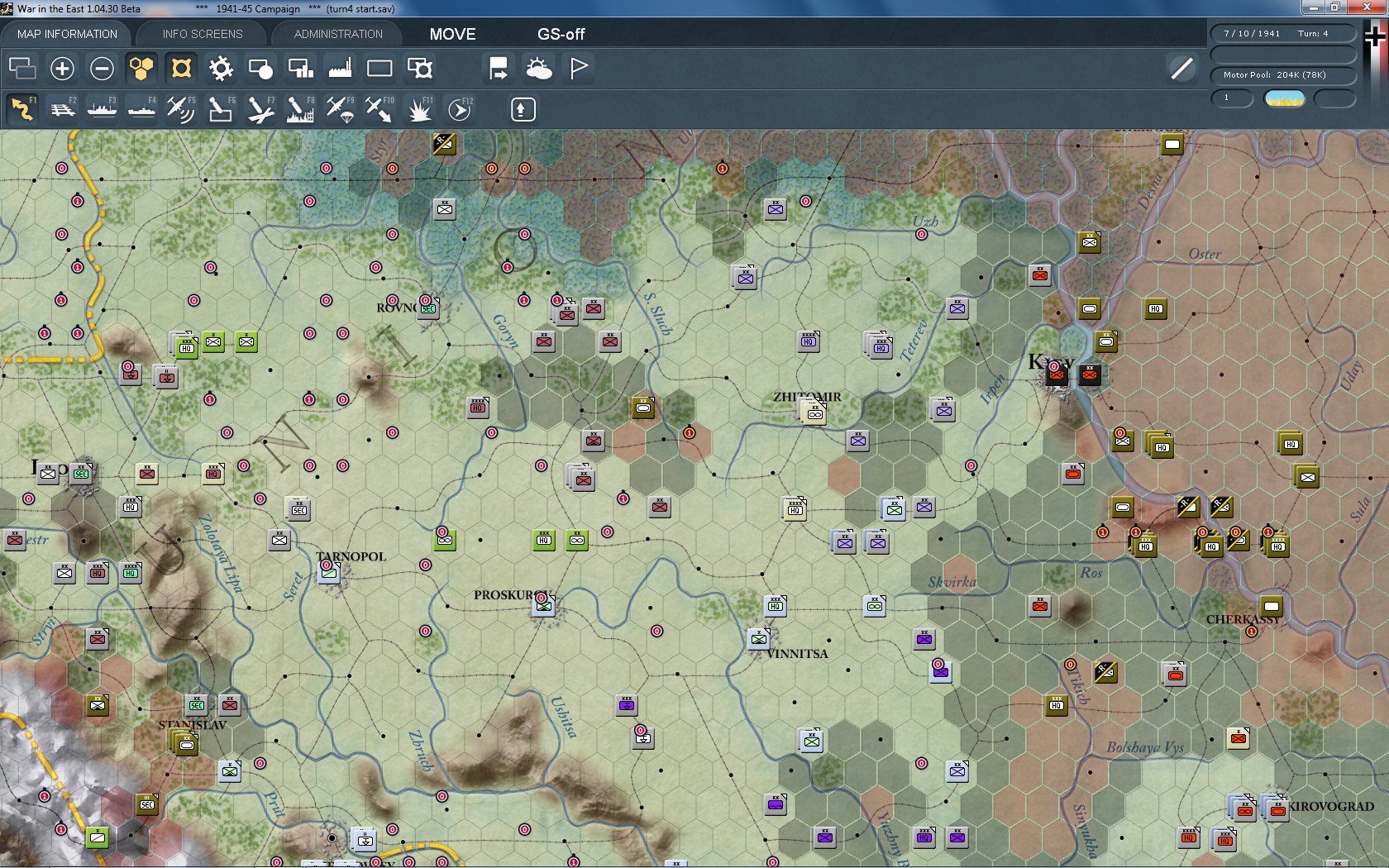Click the MOVE mode label
1389x868 pixels.
click(x=452, y=34)
